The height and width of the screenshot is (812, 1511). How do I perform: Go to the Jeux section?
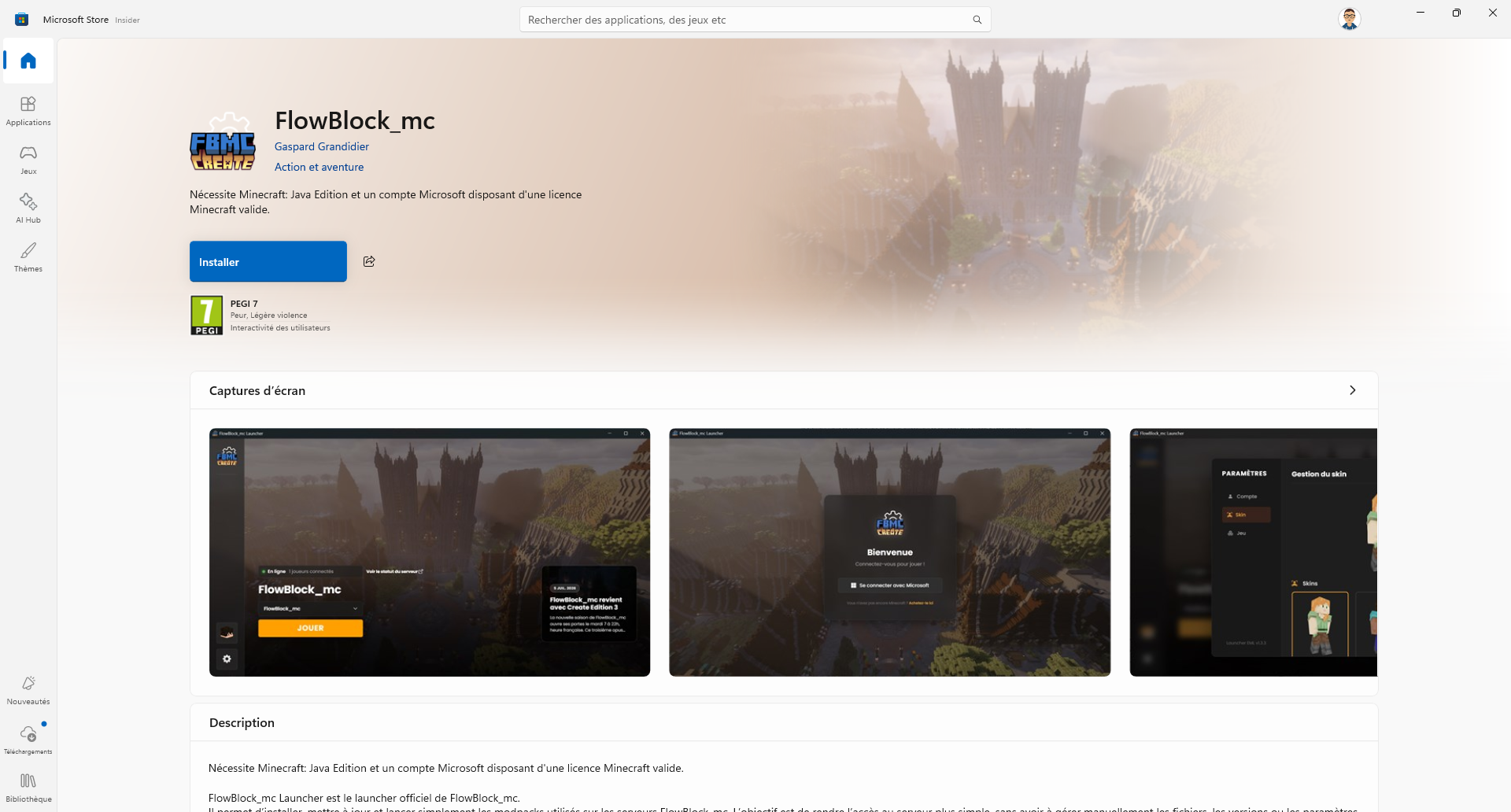(x=28, y=160)
